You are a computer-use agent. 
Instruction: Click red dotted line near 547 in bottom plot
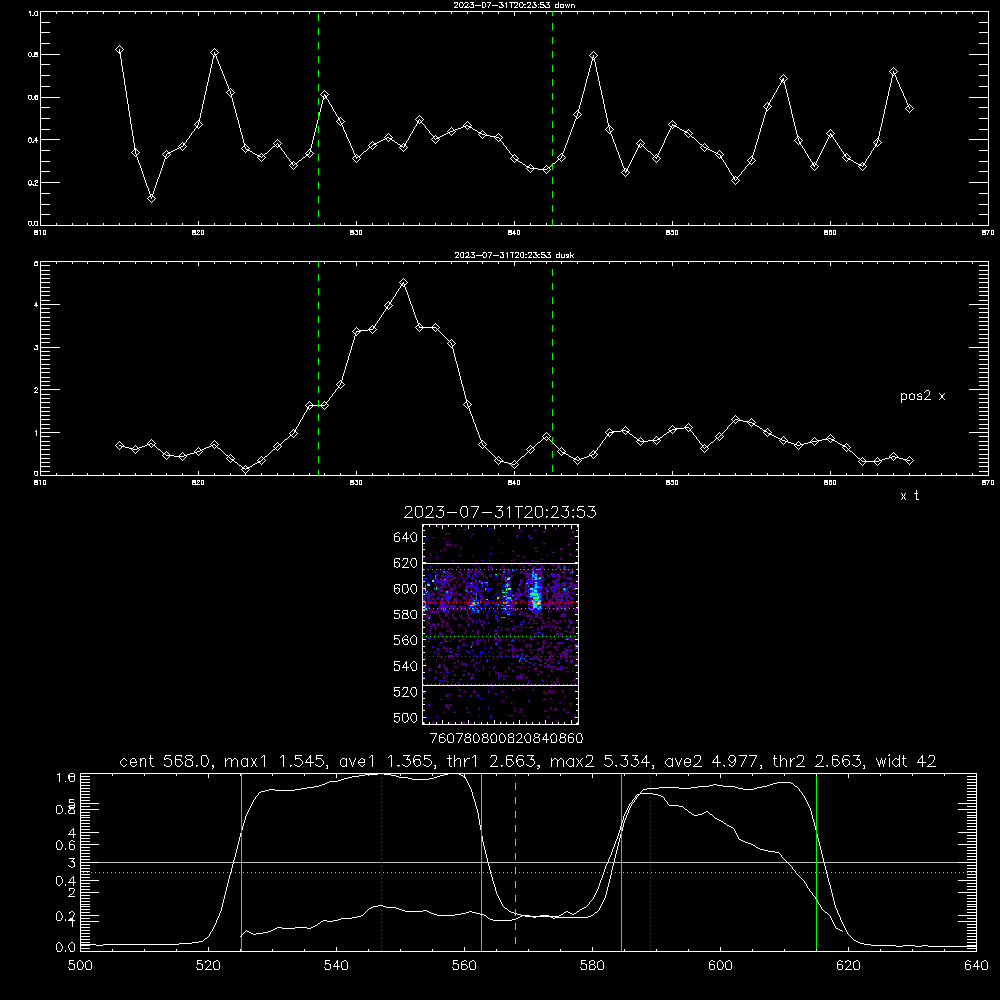(381, 861)
